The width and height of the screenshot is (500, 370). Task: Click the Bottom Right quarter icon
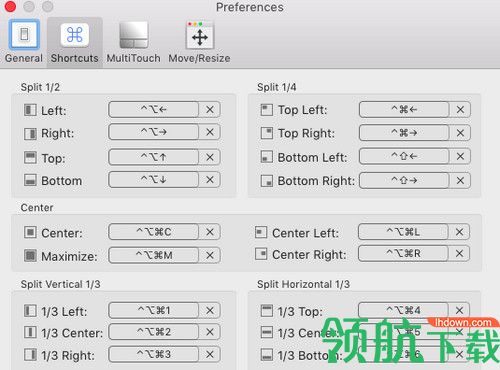click(266, 181)
